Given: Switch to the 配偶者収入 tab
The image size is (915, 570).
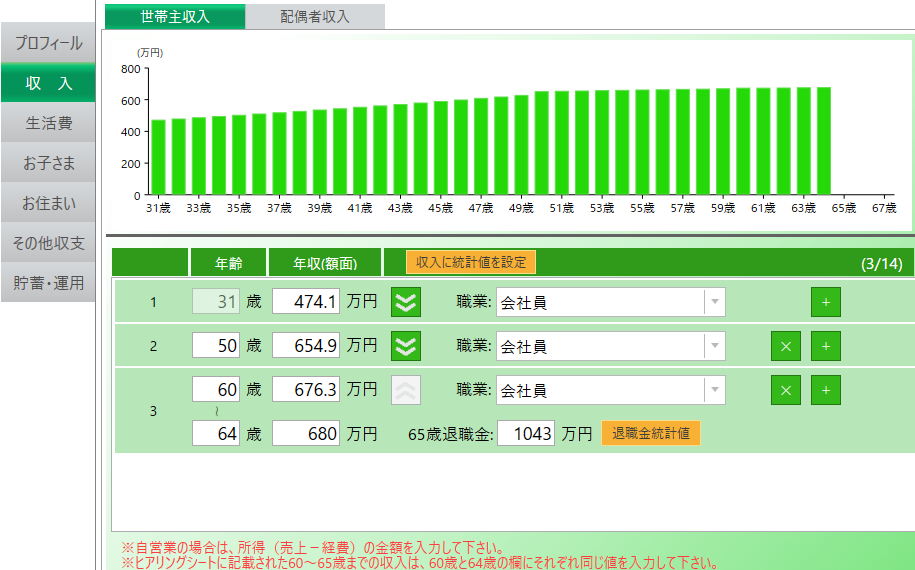Looking at the screenshot, I should tap(315, 16).
